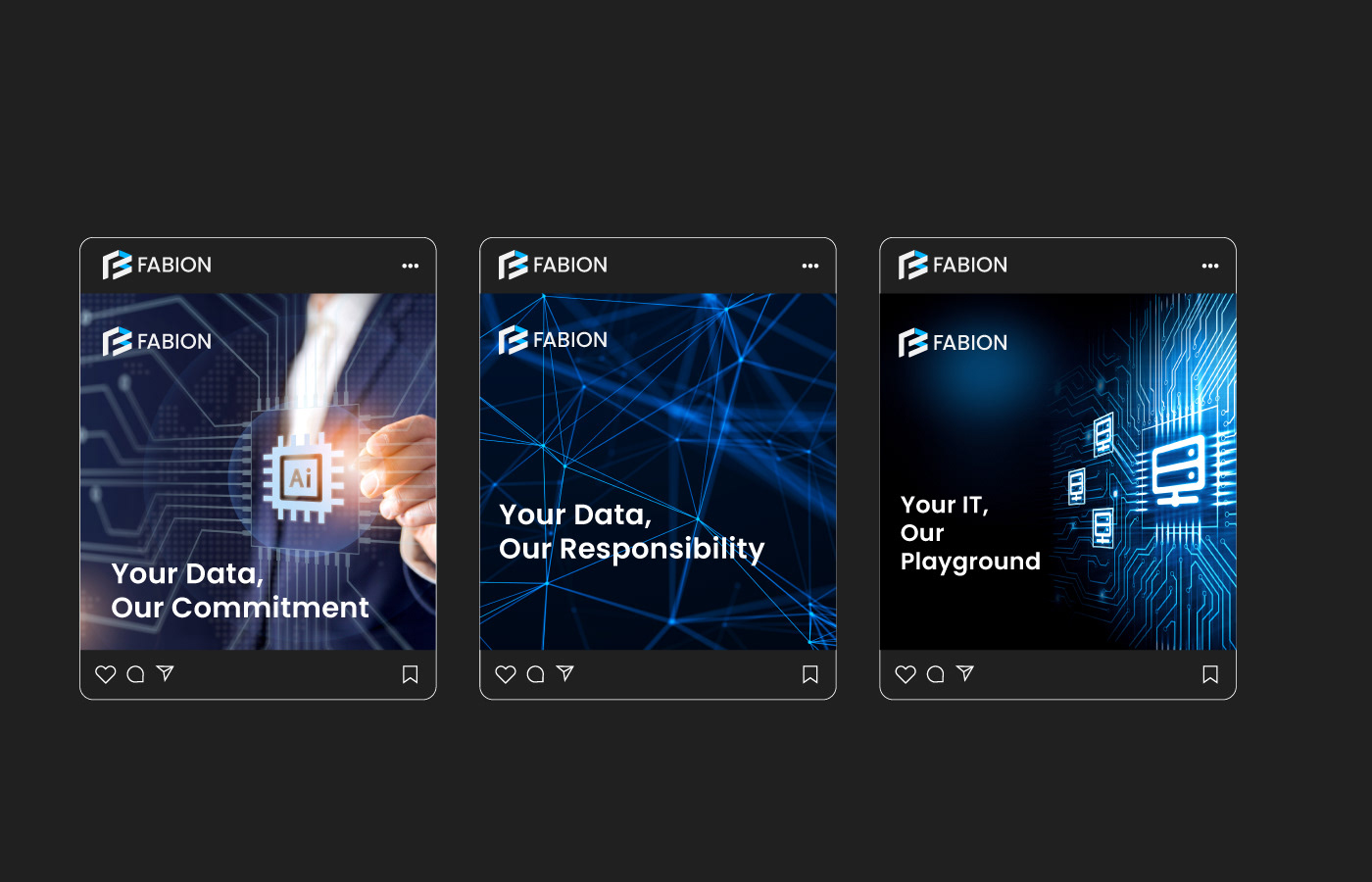This screenshot has width=1372, height=882.
Task: Bookmark the 'Your IT, Our Playground' post
Action: click(1210, 674)
